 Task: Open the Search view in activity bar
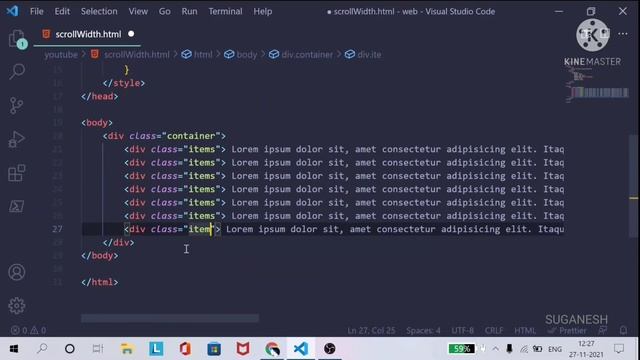(17, 71)
